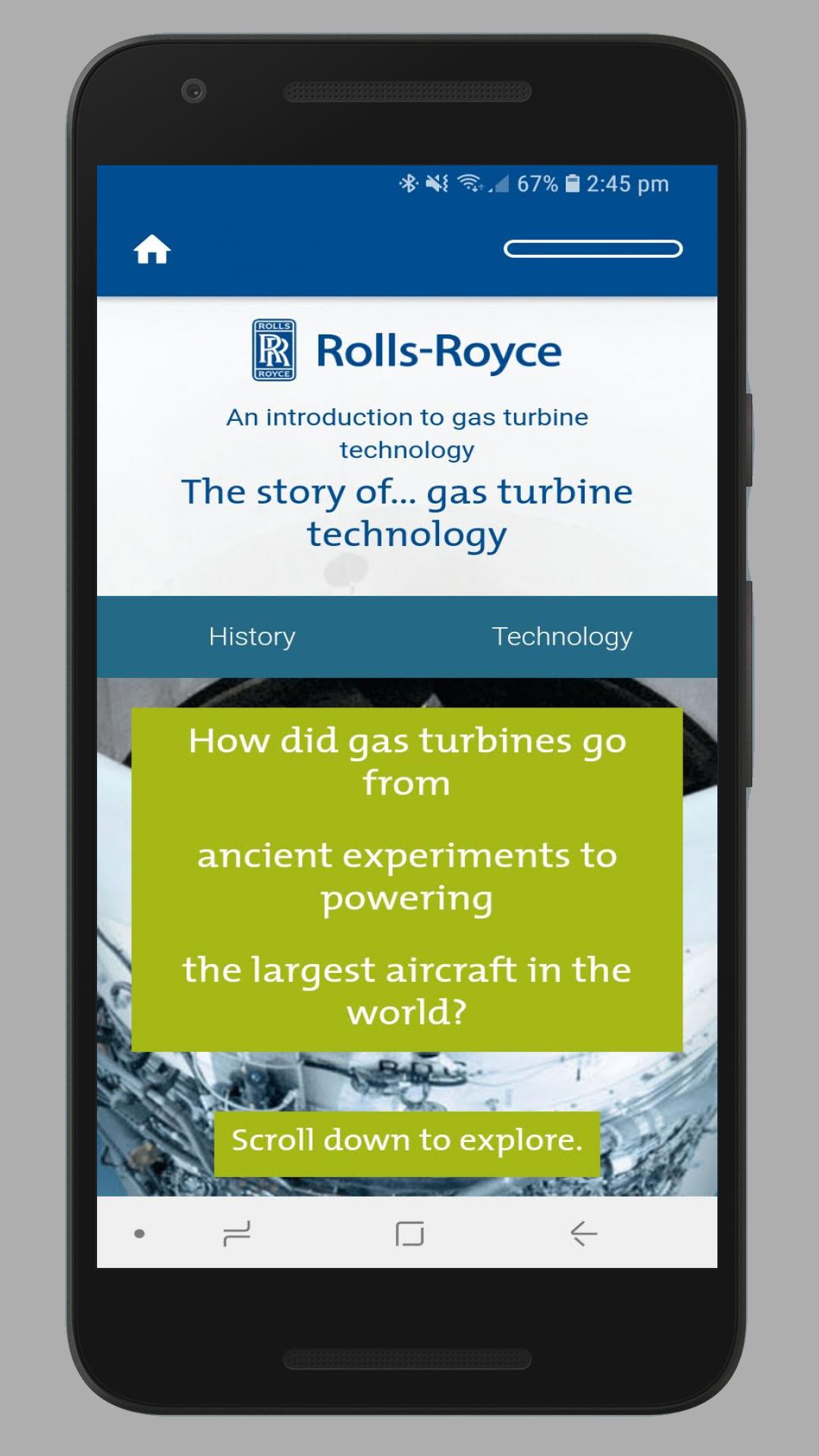Tap the Android home square icon
819x1456 pixels.
coord(409,1234)
